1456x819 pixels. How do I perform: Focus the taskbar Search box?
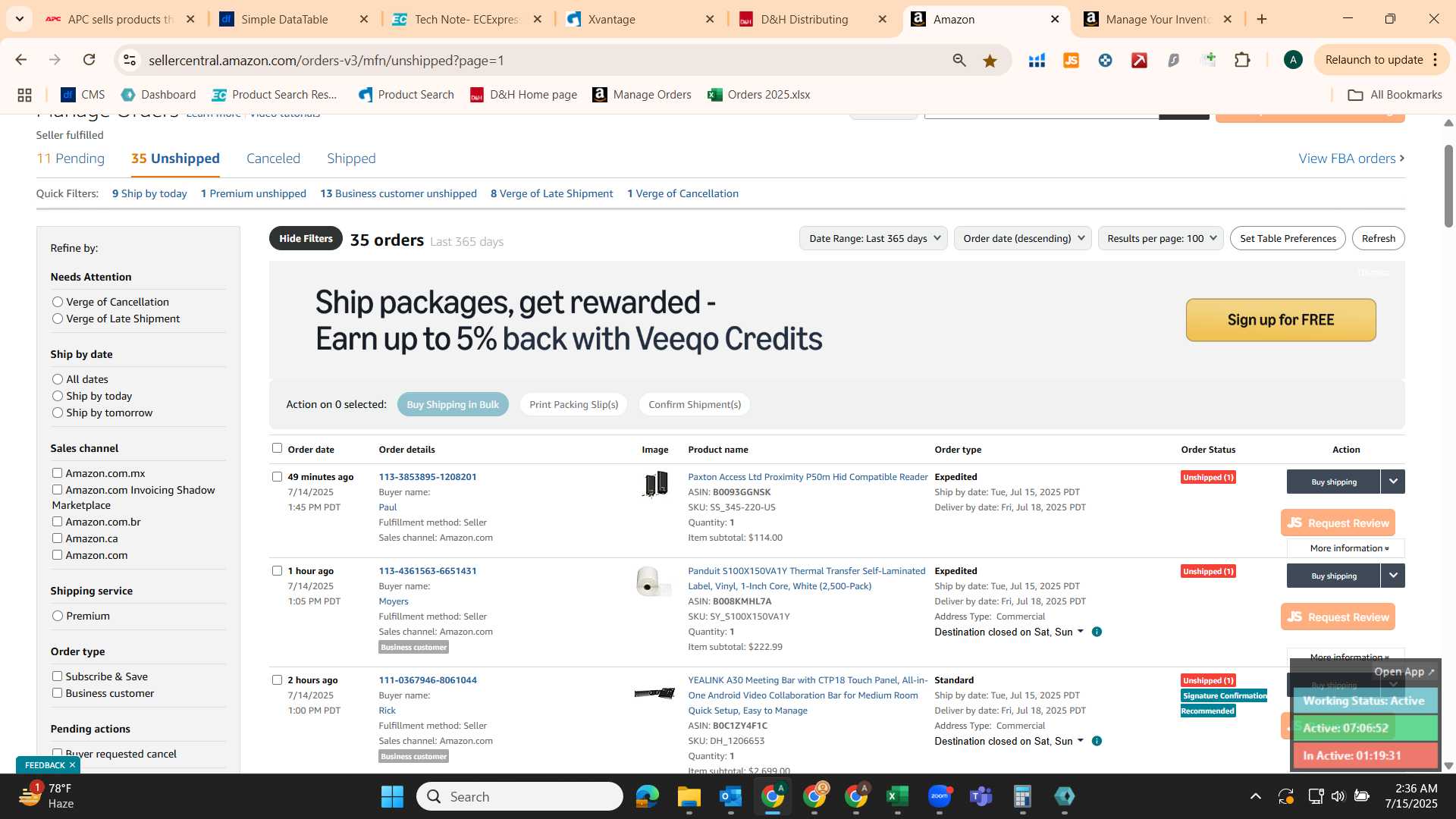point(519,796)
